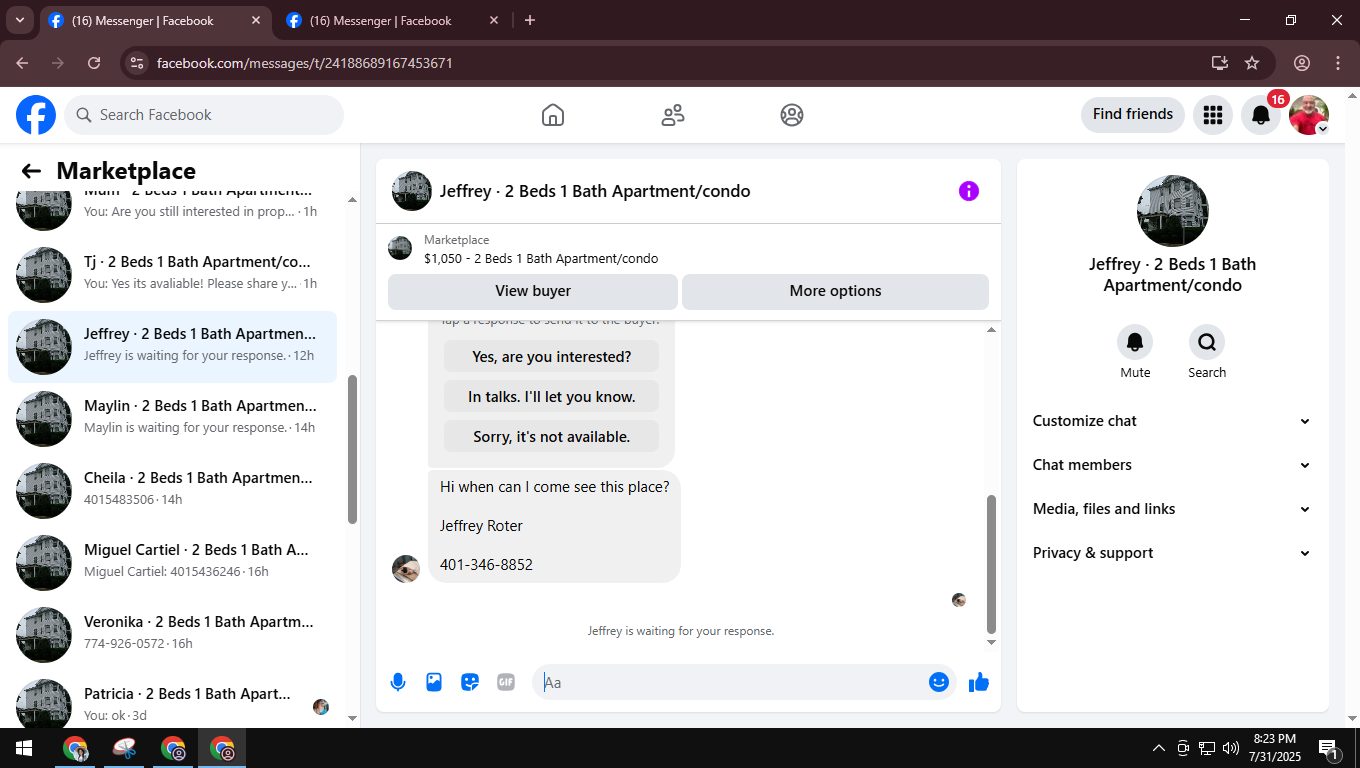Screen dimensions: 1360x768
Task: Click the More options button
Action: click(x=835, y=291)
